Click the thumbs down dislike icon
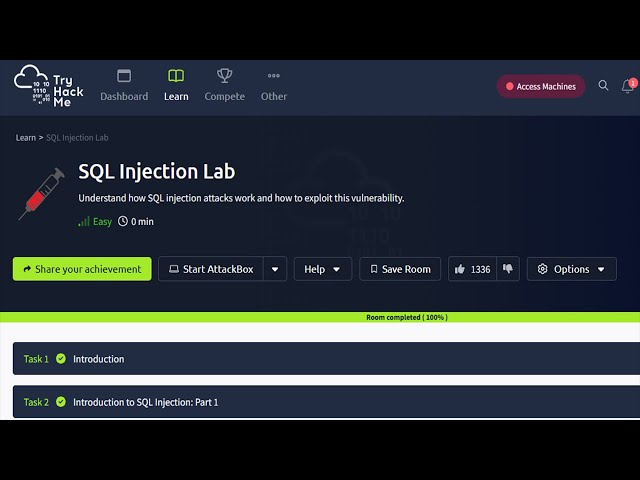The height and width of the screenshot is (480, 640). click(508, 269)
